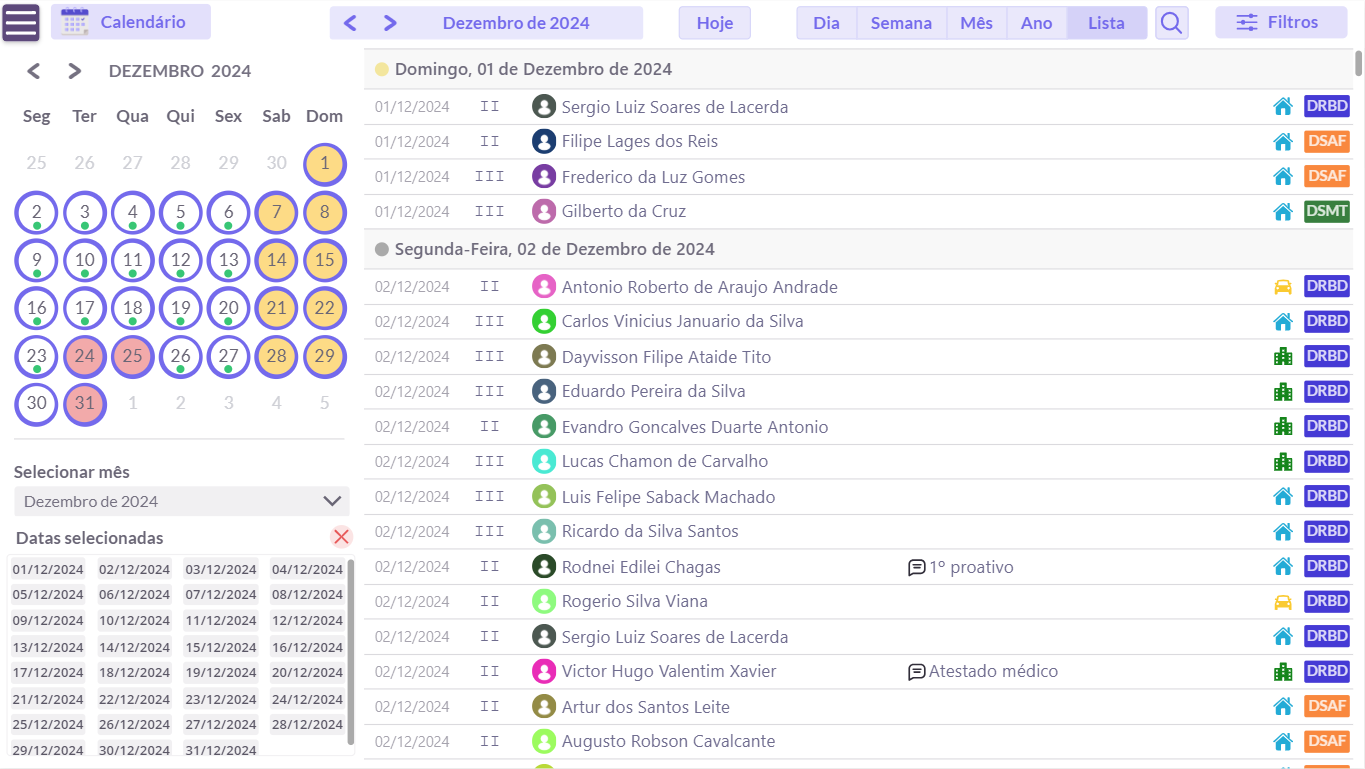This screenshot has width=1365, height=769.
Task: Click the search magnifier icon
Action: (1172, 22)
